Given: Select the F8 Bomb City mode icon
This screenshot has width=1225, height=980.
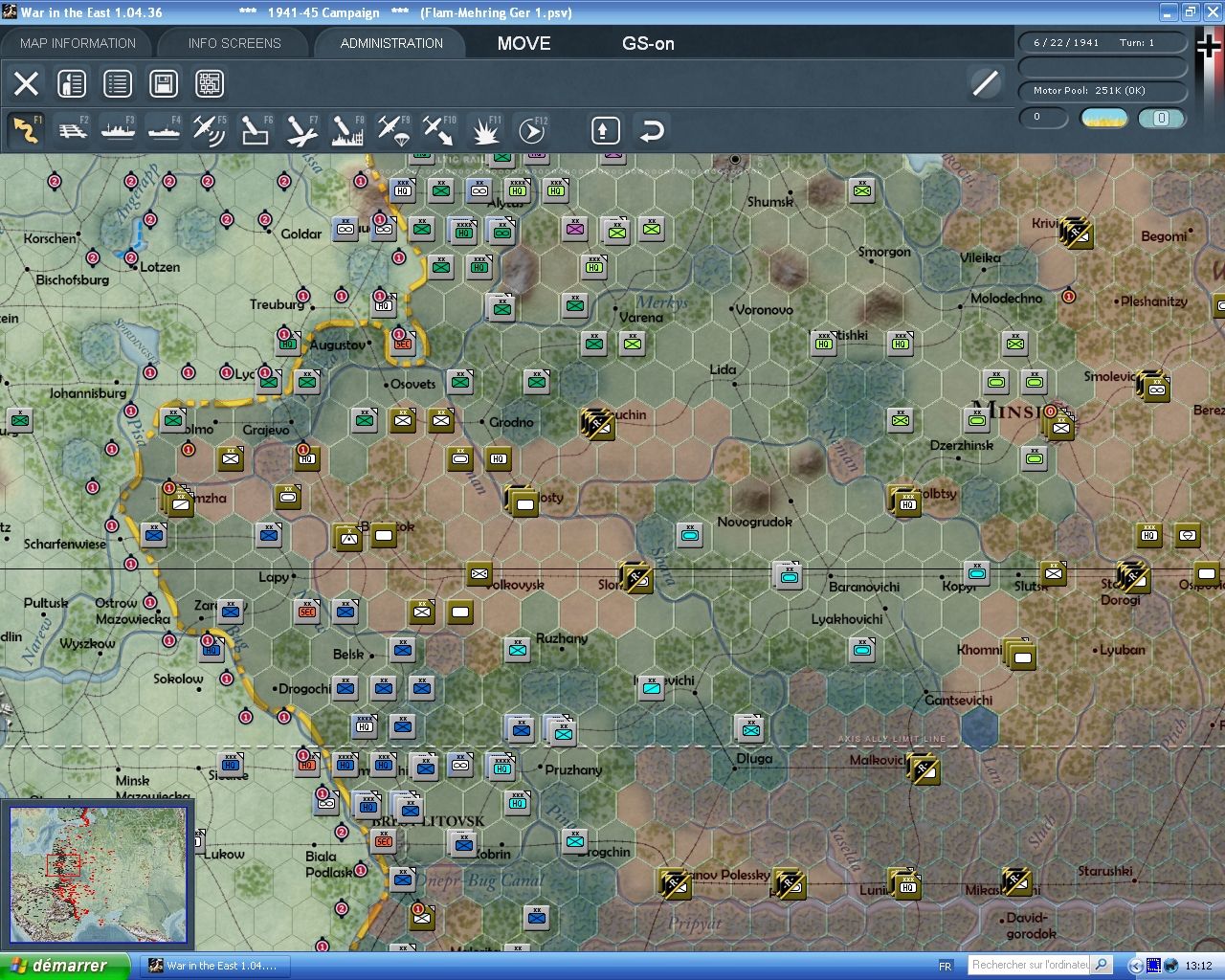Looking at the screenshot, I should click(347, 130).
